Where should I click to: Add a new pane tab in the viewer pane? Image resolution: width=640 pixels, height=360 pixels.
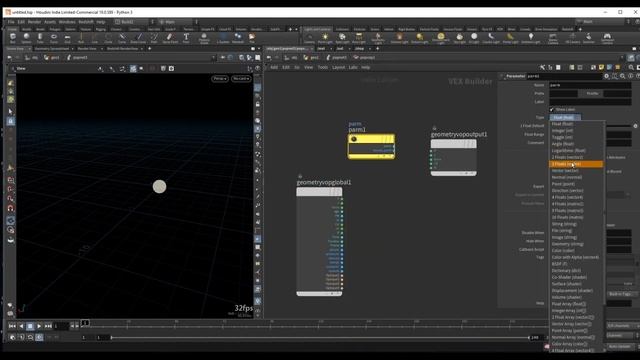[149, 49]
